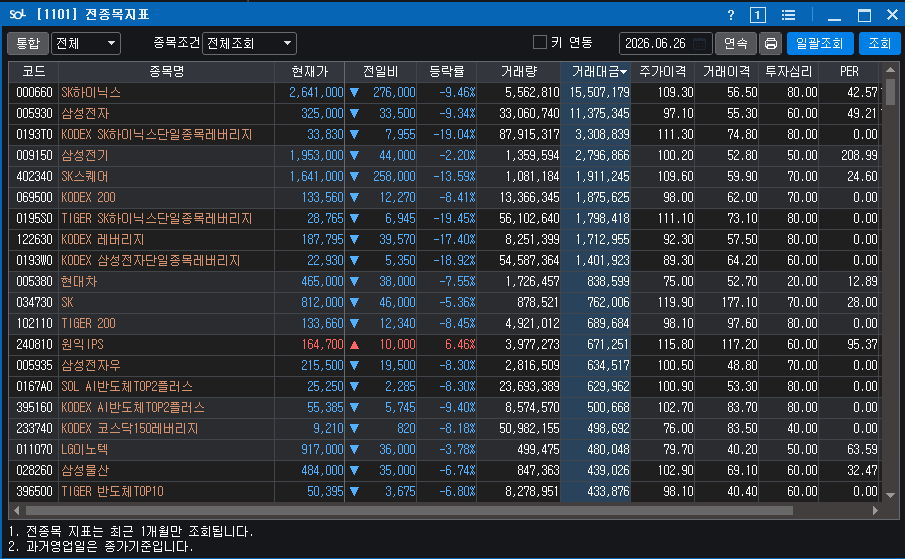Click the 조회 button
Image resolution: width=905 pixels, height=559 pixels.
(879, 43)
